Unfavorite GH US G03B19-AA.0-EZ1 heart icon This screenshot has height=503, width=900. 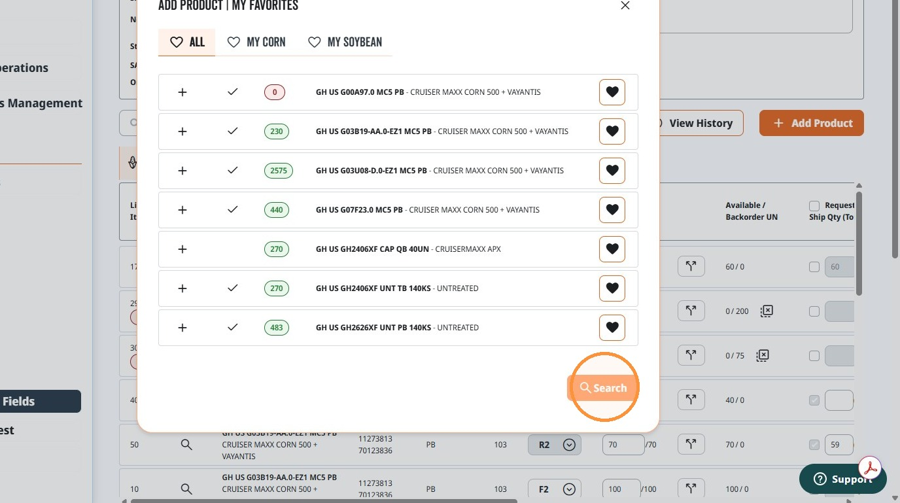[612, 131]
